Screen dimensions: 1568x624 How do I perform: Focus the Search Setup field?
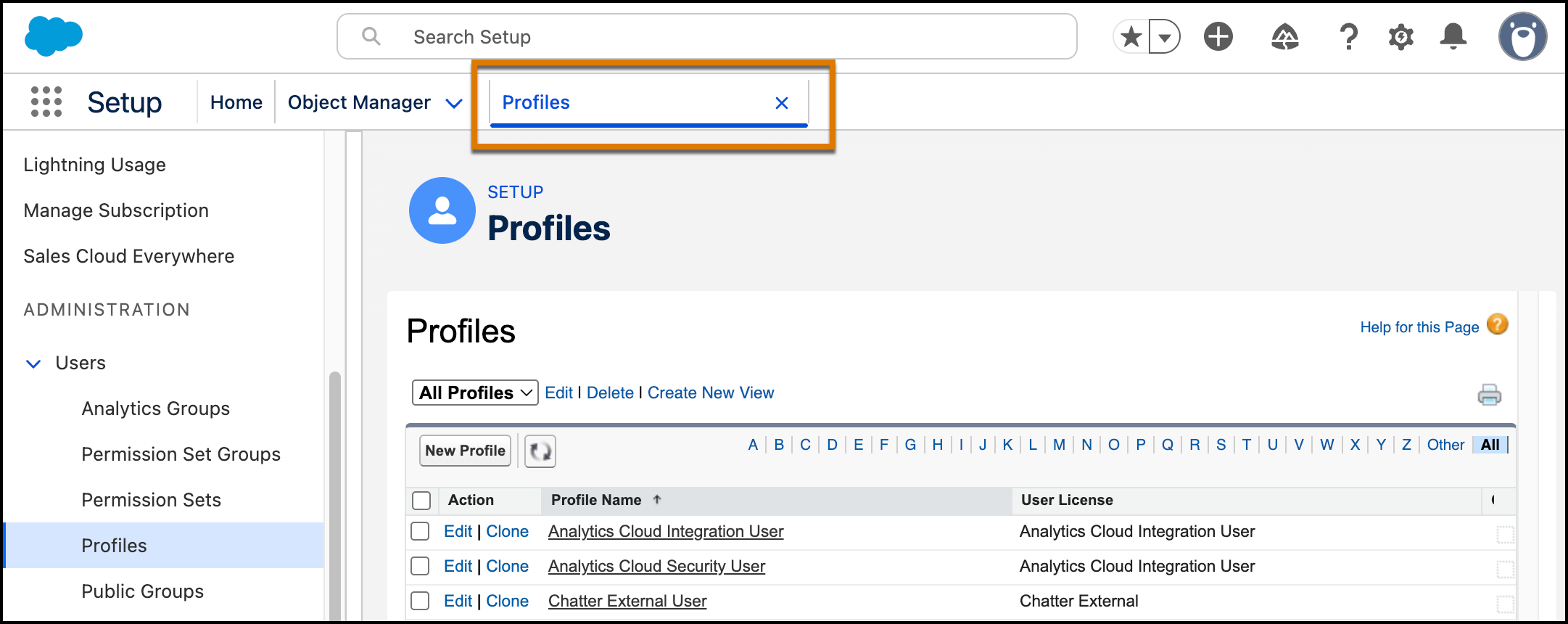(707, 36)
